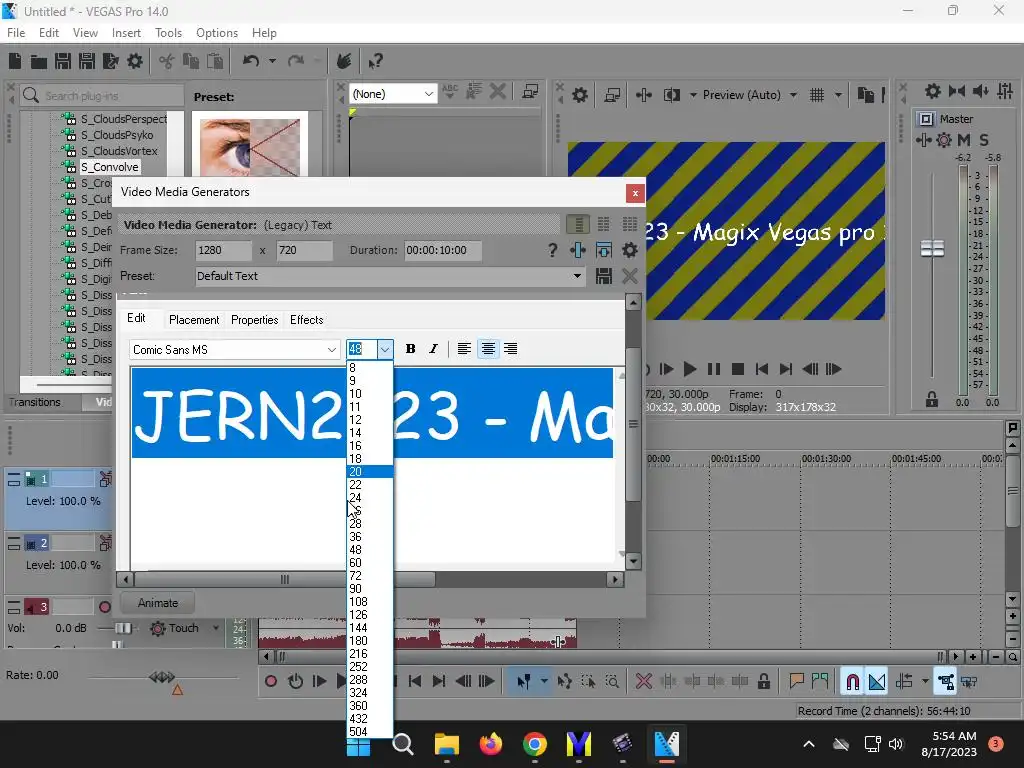Align text left in text editor
1024x768 pixels.
tap(464, 349)
